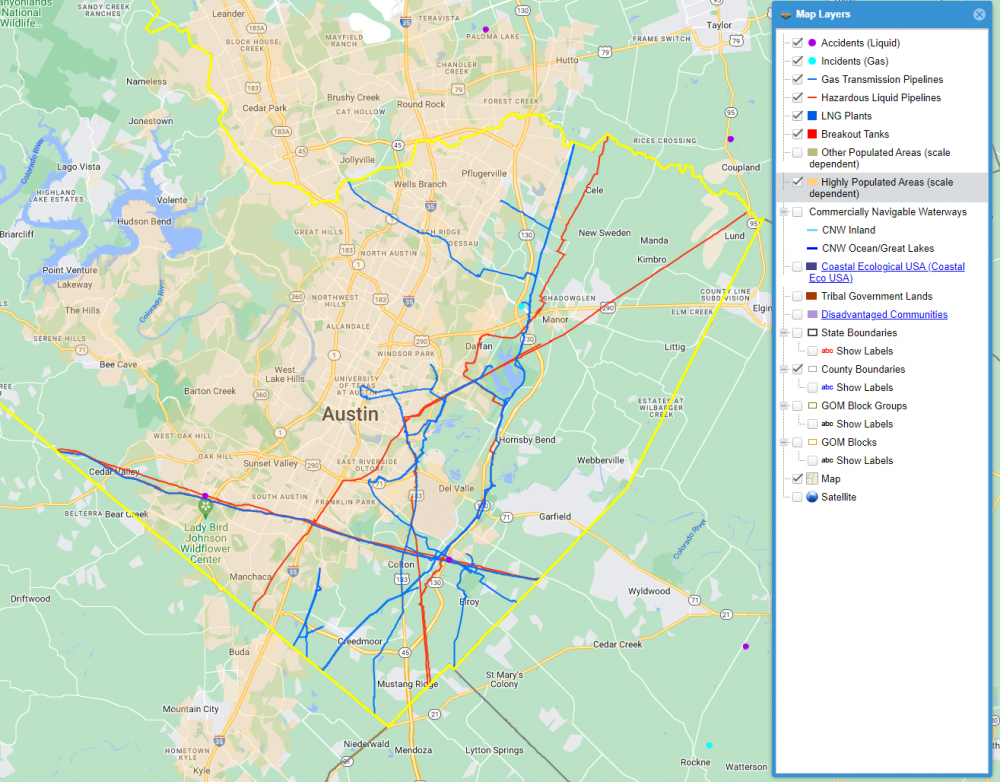This screenshot has height=782, width=1000.
Task: Click the Breakout Tanks red color swatch
Action: [x=812, y=134]
